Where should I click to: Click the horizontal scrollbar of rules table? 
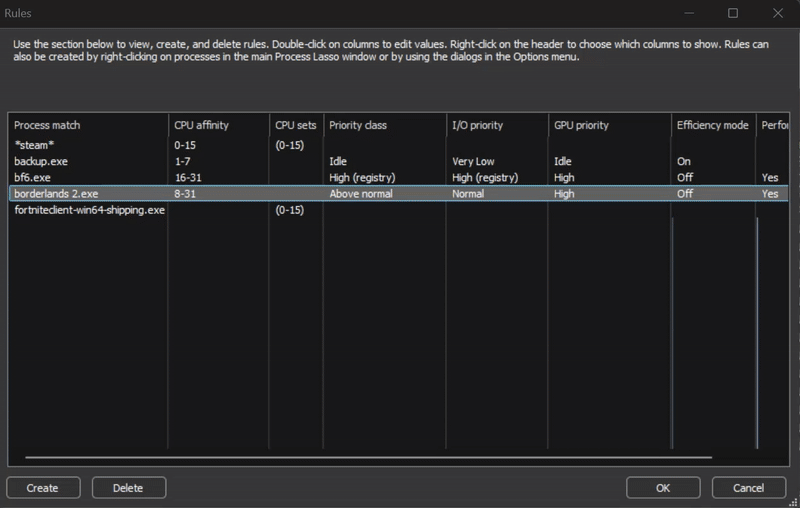click(x=368, y=458)
